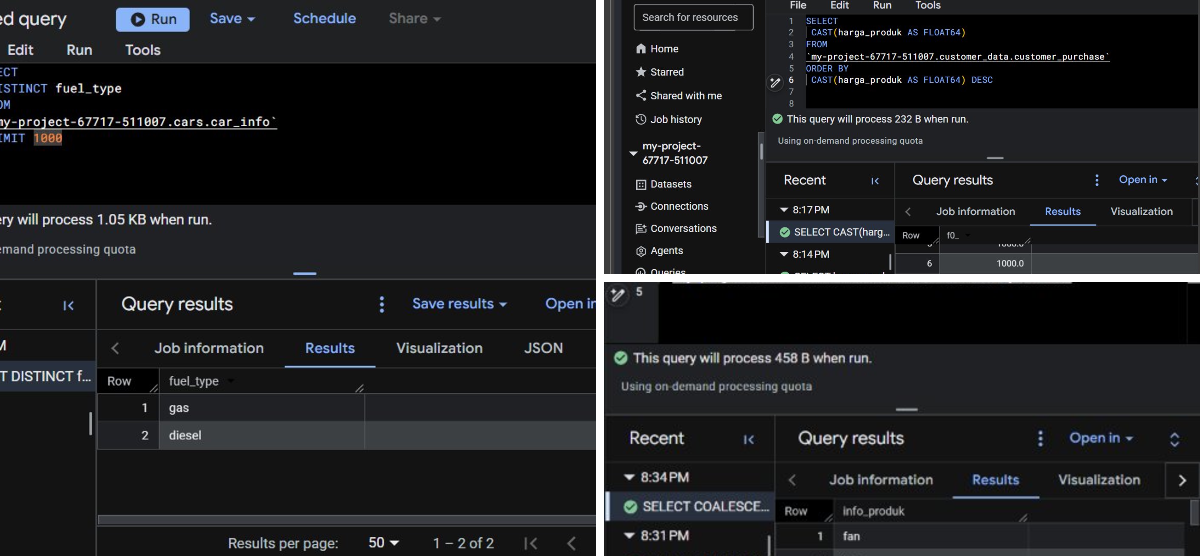
Task: Expand Open in dropdown in harga_produk window
Action: [1143, 180]
